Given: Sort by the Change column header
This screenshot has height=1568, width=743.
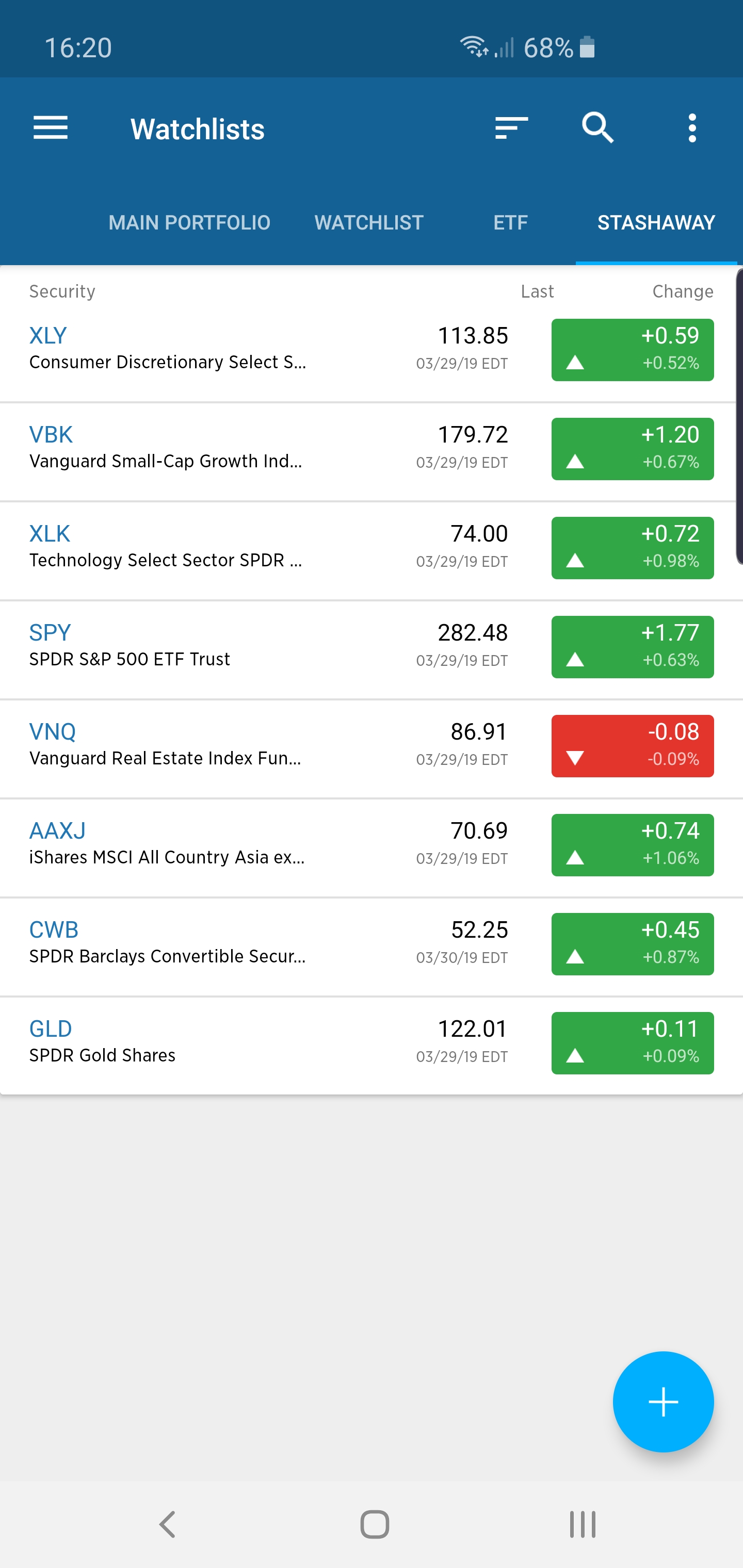Looking at the screenshot, I should [x=683, y=291].
